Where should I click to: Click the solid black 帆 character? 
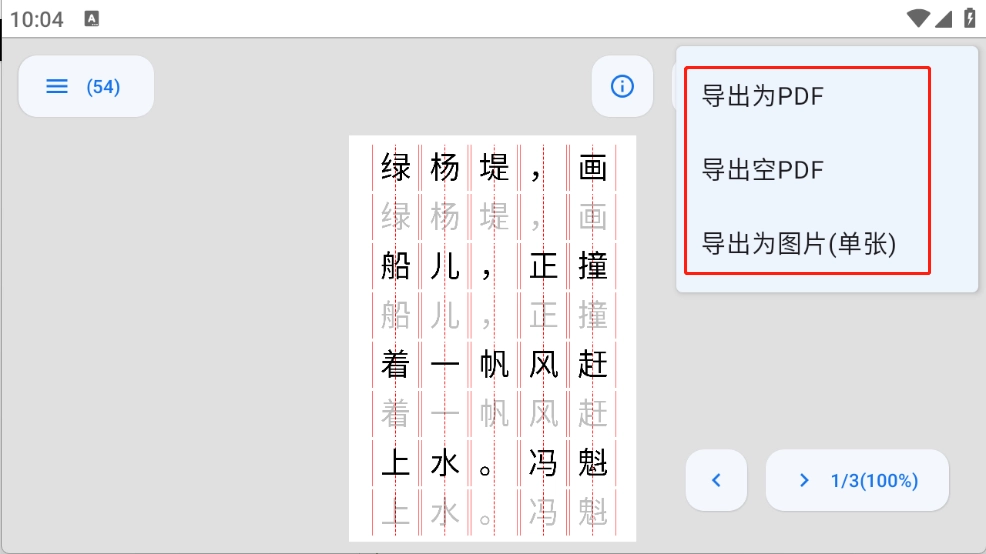[494, 365]
